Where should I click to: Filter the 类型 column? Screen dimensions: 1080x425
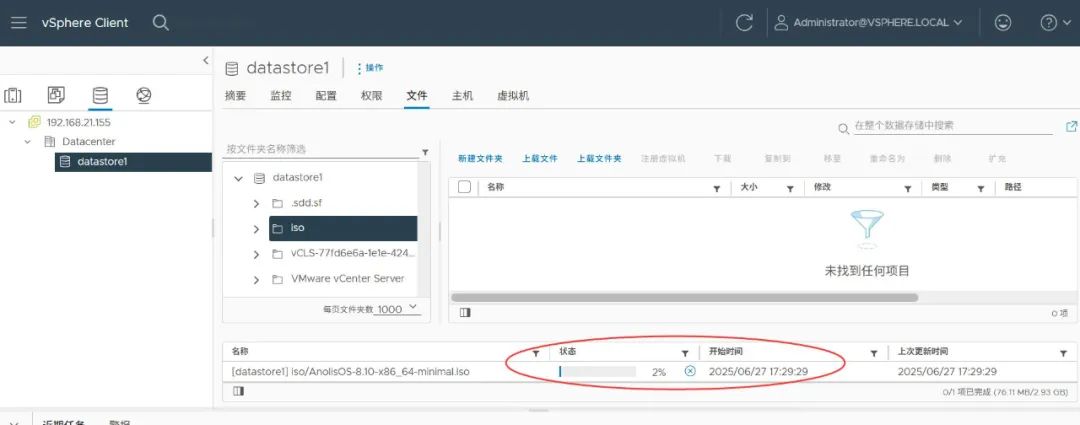[980, 188]
